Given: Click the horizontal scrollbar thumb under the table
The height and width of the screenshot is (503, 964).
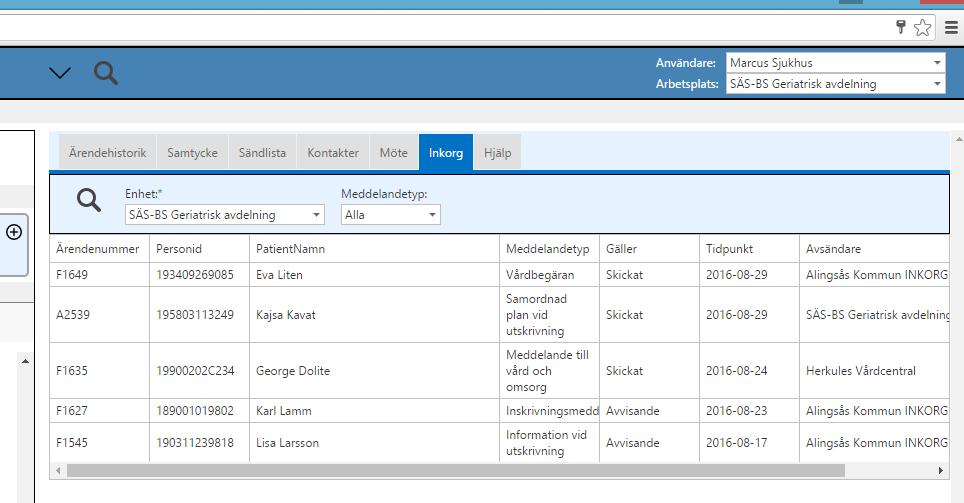Looking at the screenshot, I should tap(456, 471).
